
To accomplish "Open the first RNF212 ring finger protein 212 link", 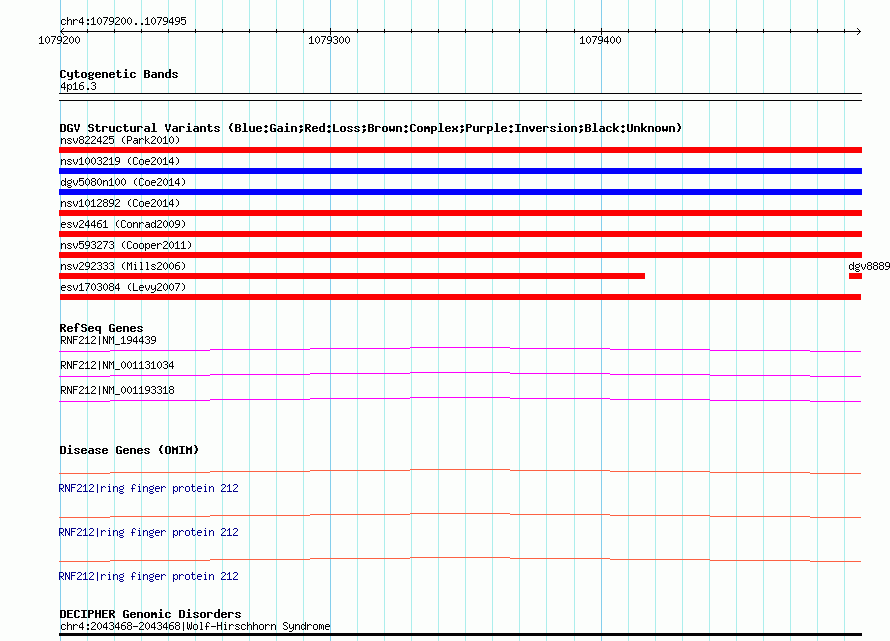I will [149, 488].
